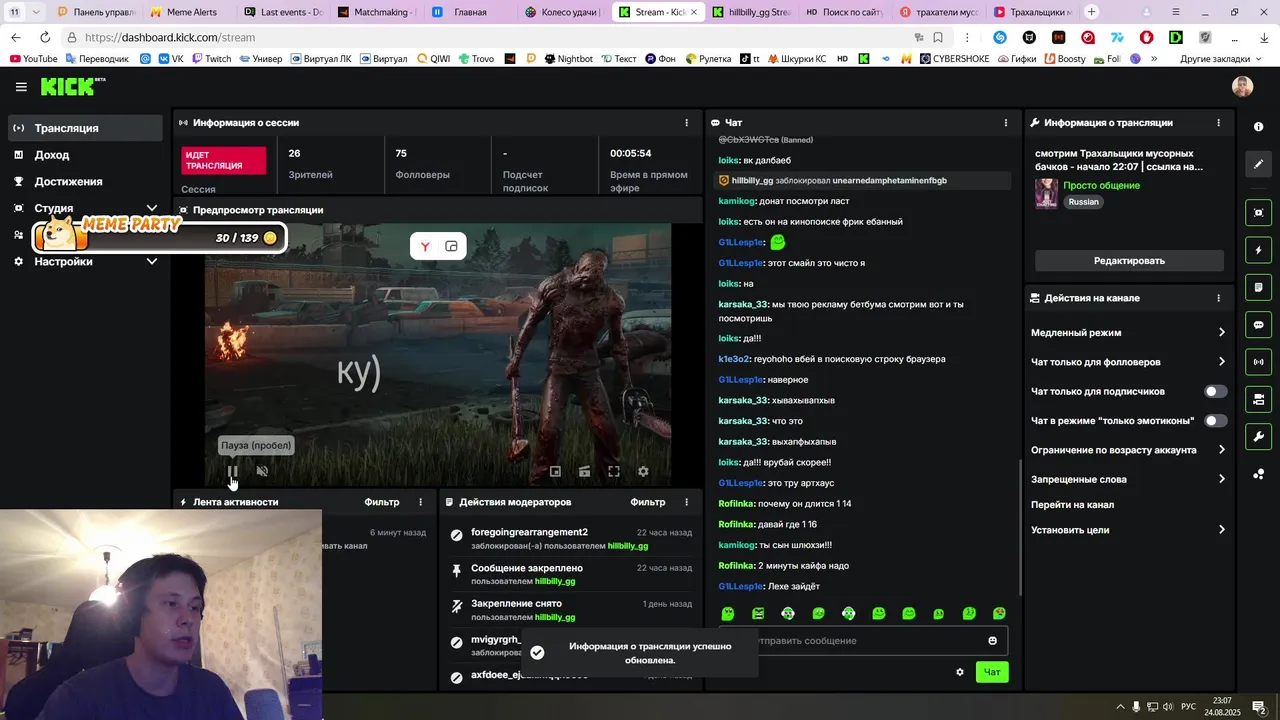
Task: Insert last heart-eyes emote from quick row
Action: tap(999, 614)
